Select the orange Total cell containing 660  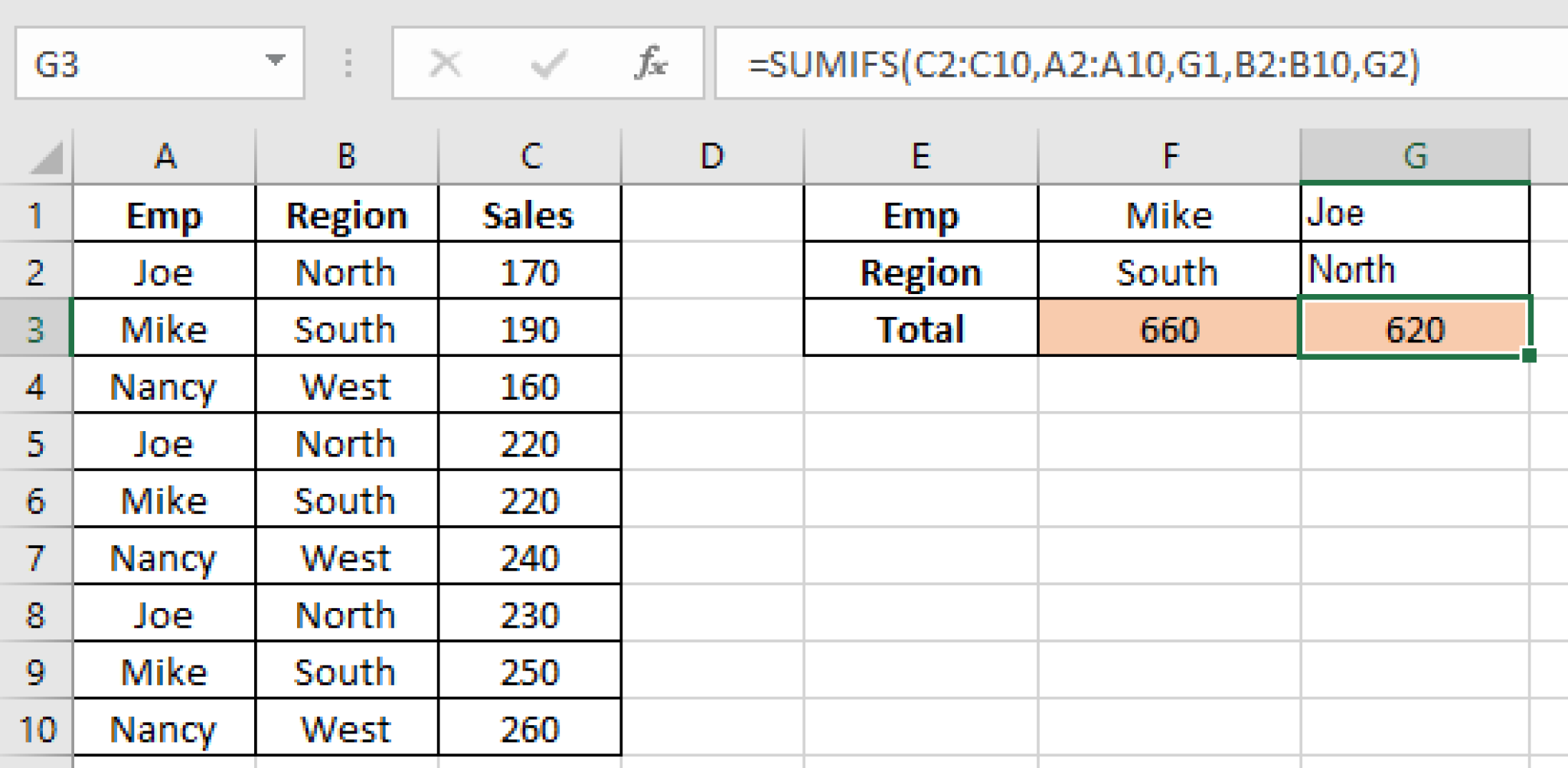[1169, 328]
